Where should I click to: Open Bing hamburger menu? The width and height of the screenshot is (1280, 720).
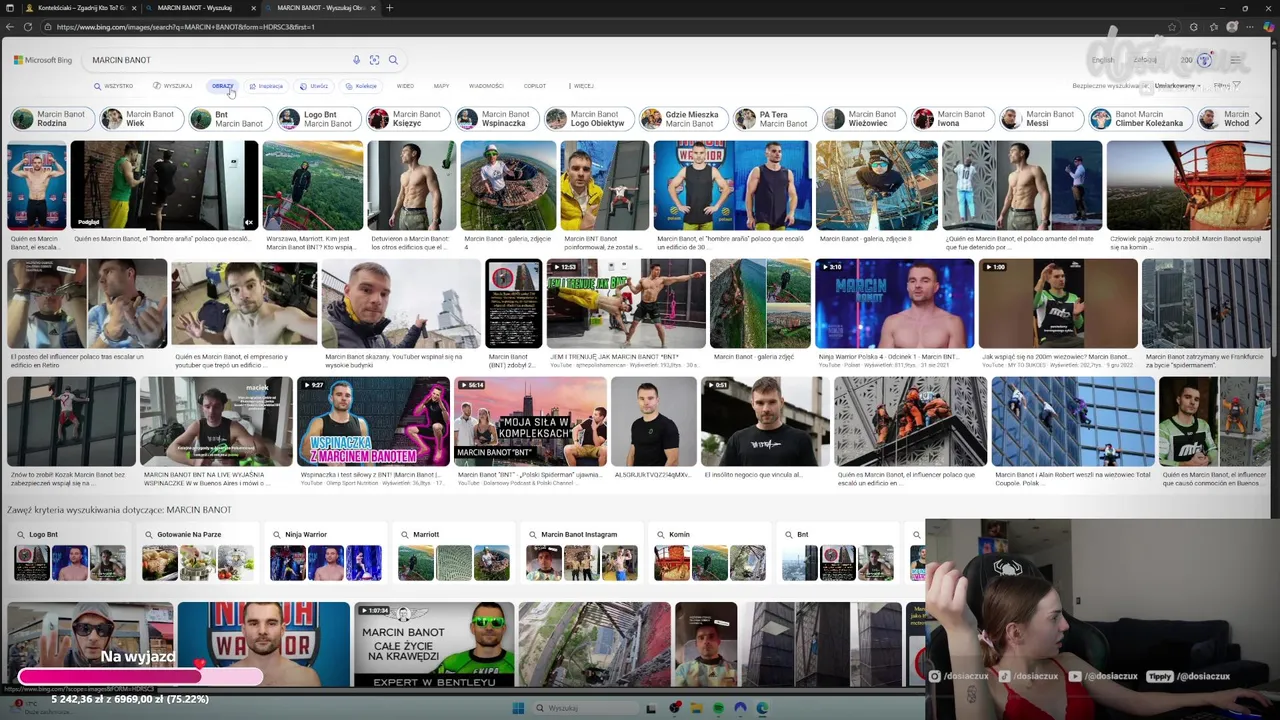tap(1235, 60)
